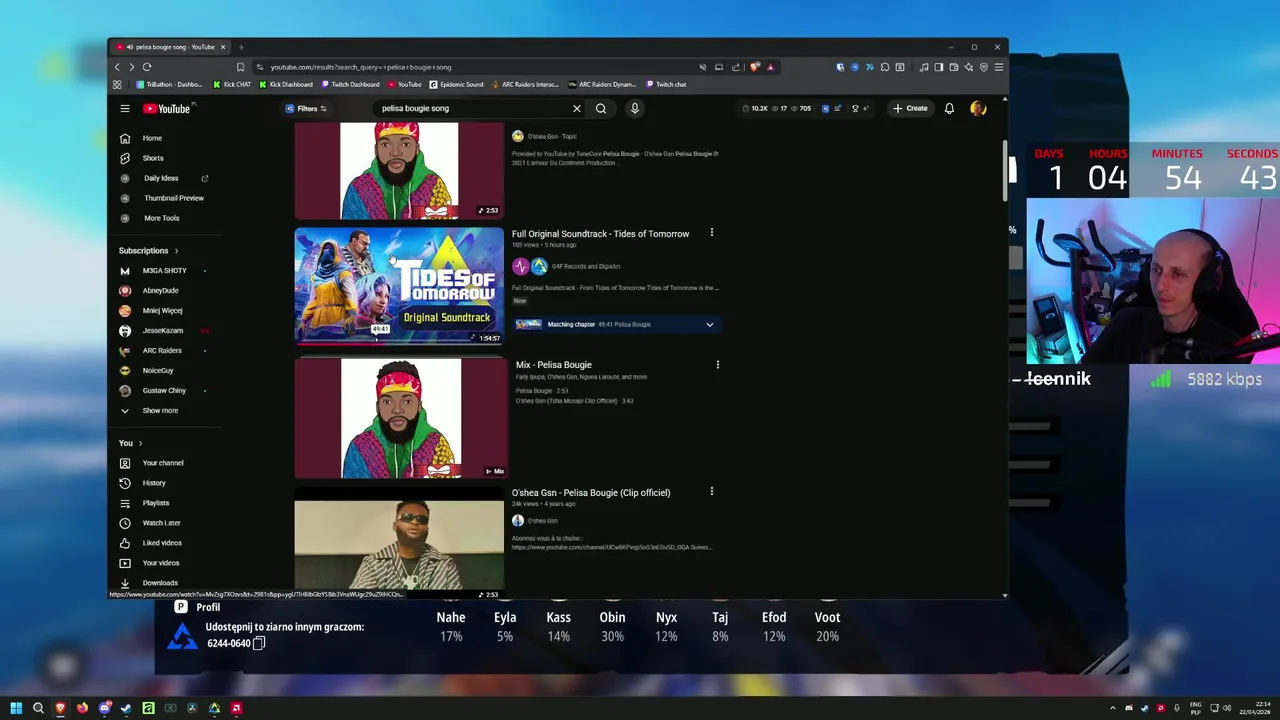Open Watch Later in the sidebar

point(162,523)
